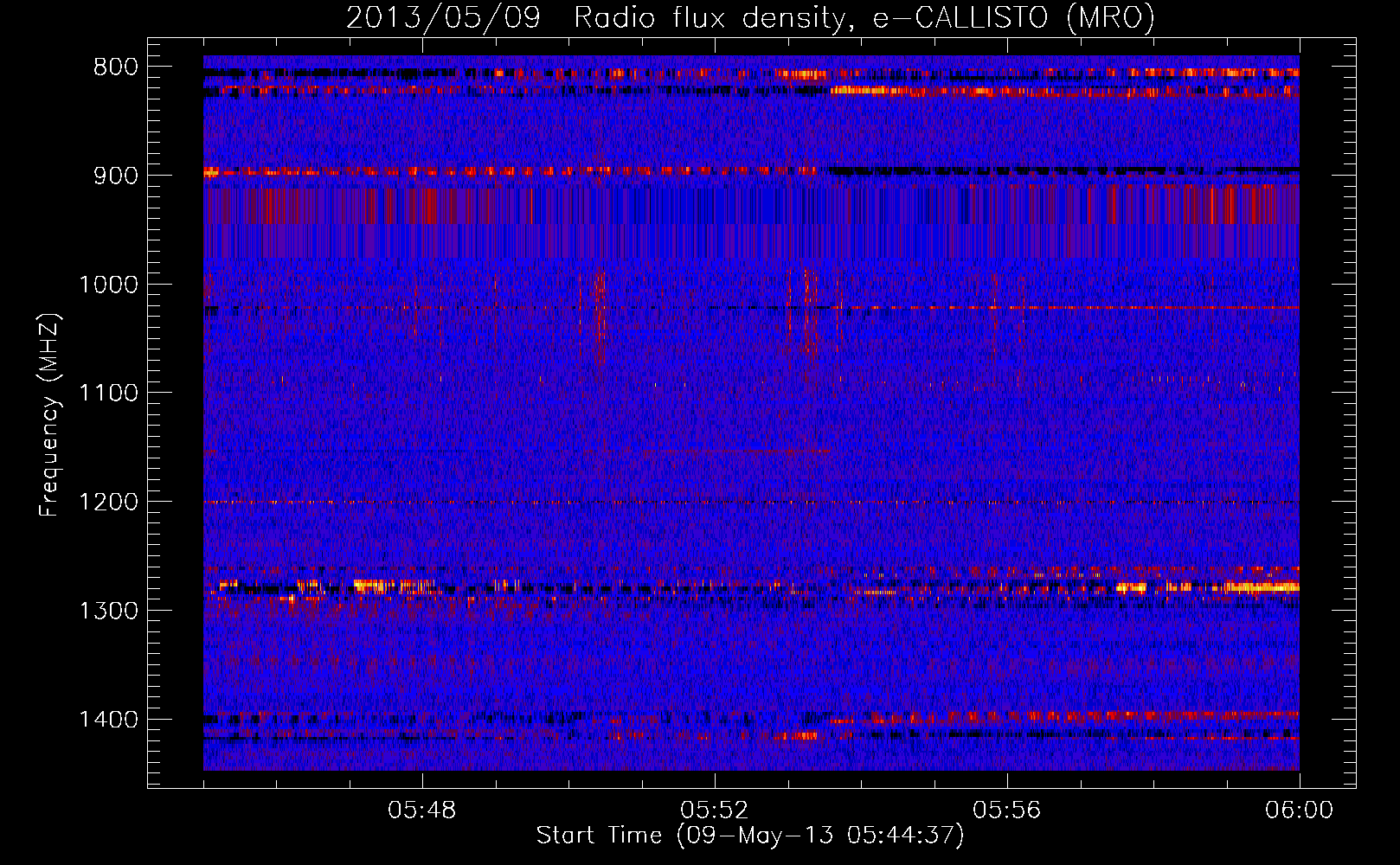Click the 06:00 time tick label
1400x865 pixels.
1300,811
